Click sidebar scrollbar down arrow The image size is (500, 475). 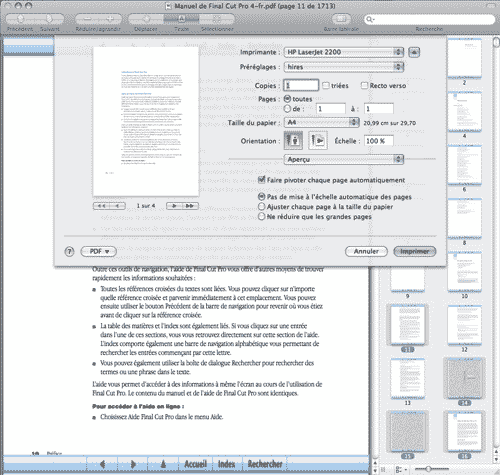coord(496,458)
